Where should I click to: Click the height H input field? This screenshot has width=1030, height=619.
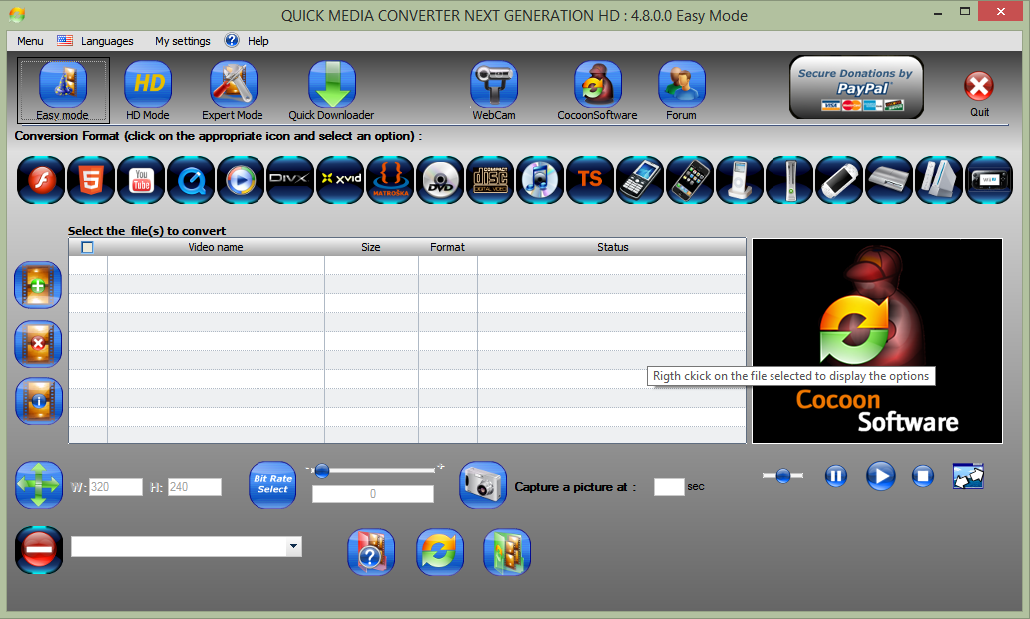click(x=194, y=487)
